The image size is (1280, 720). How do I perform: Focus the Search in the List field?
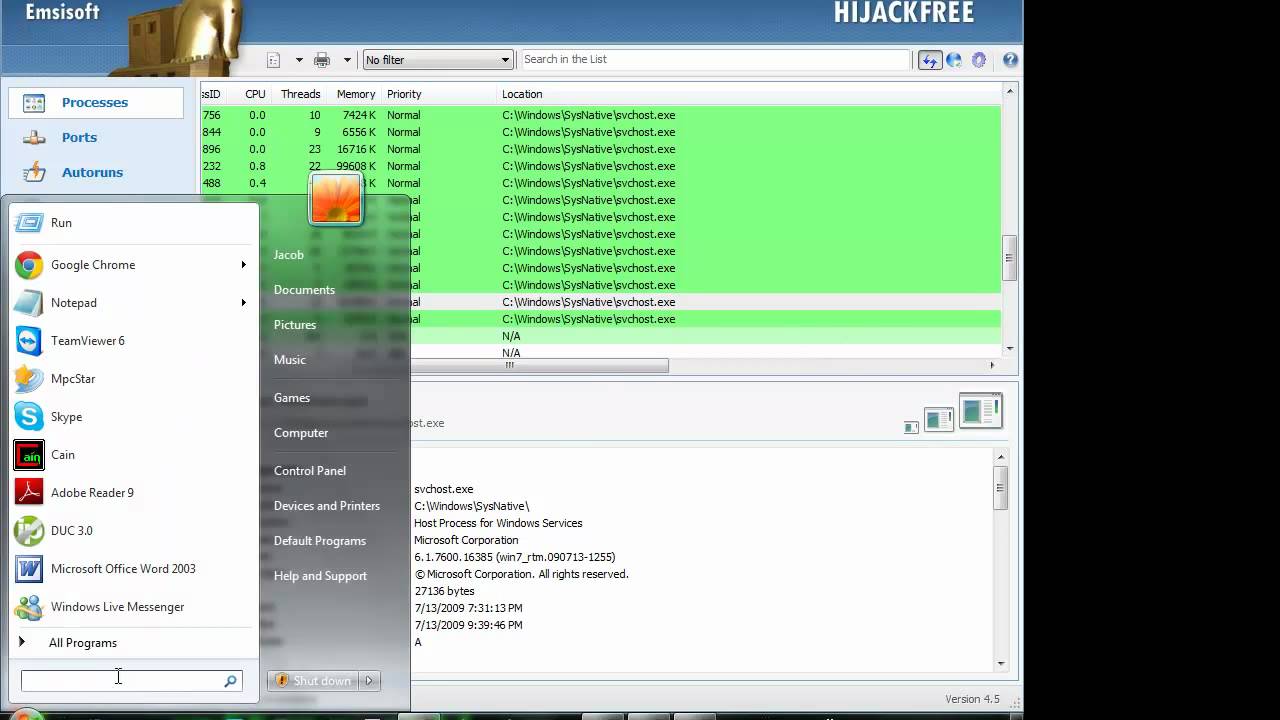715,59
